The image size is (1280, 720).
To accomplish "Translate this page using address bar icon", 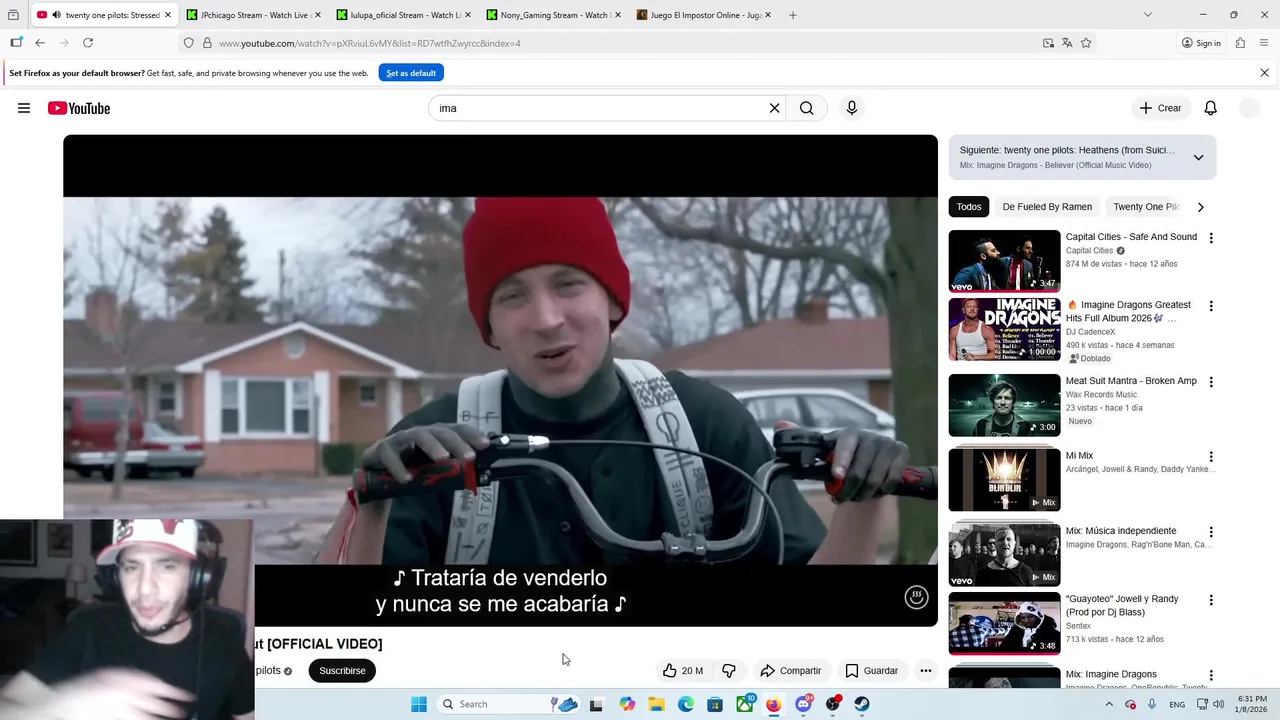I will tap(1067, 43).
